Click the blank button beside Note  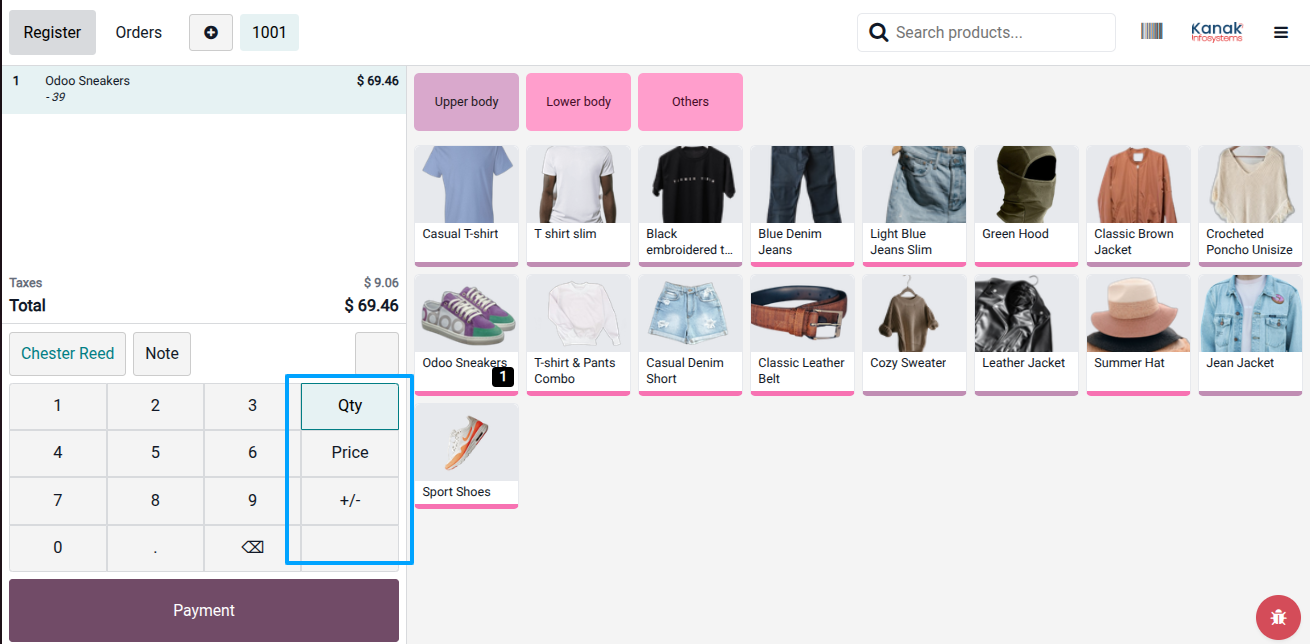pos(377,354)
